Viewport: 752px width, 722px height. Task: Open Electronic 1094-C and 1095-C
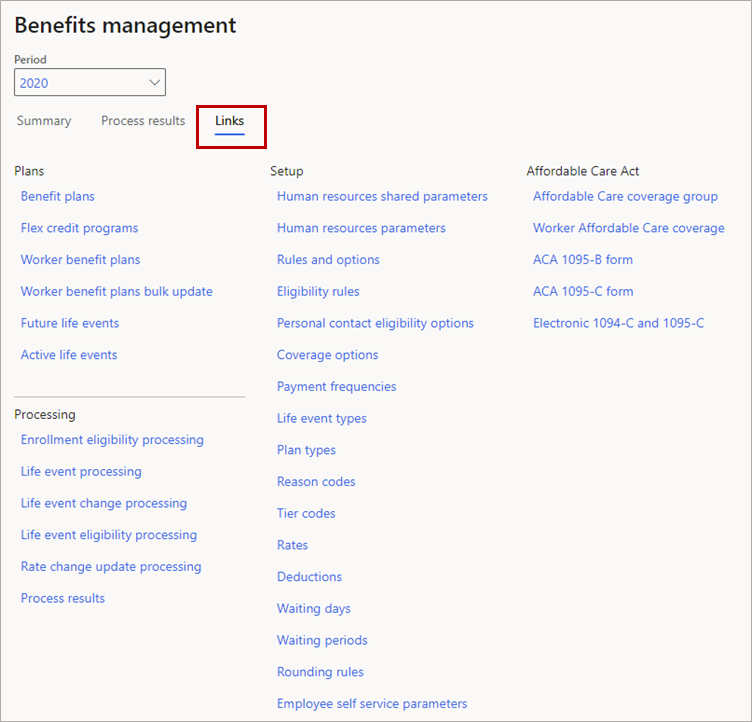pos(618,323)
